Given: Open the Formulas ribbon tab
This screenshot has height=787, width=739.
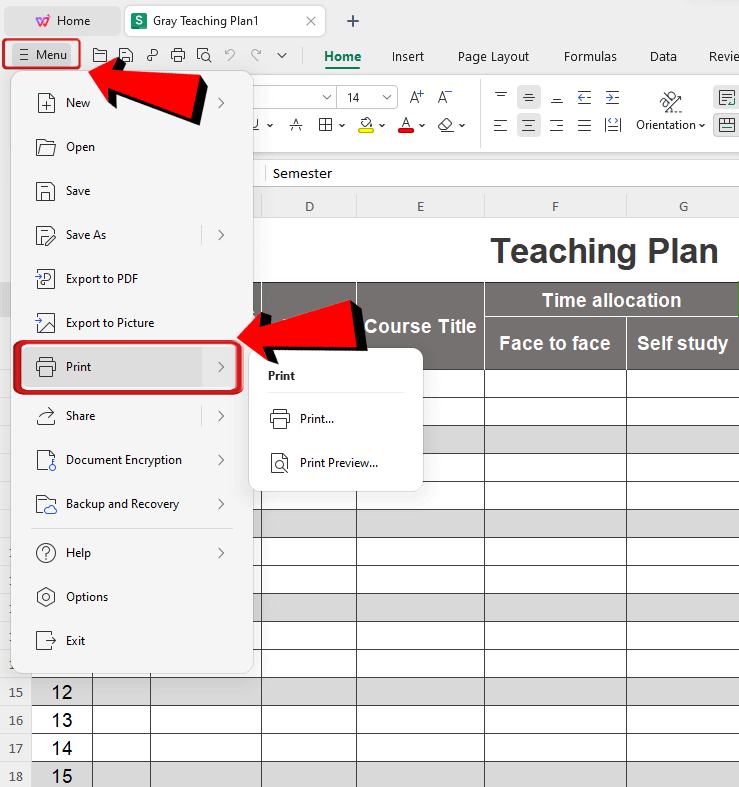Looking at the screenshot, I should [590, 57].
